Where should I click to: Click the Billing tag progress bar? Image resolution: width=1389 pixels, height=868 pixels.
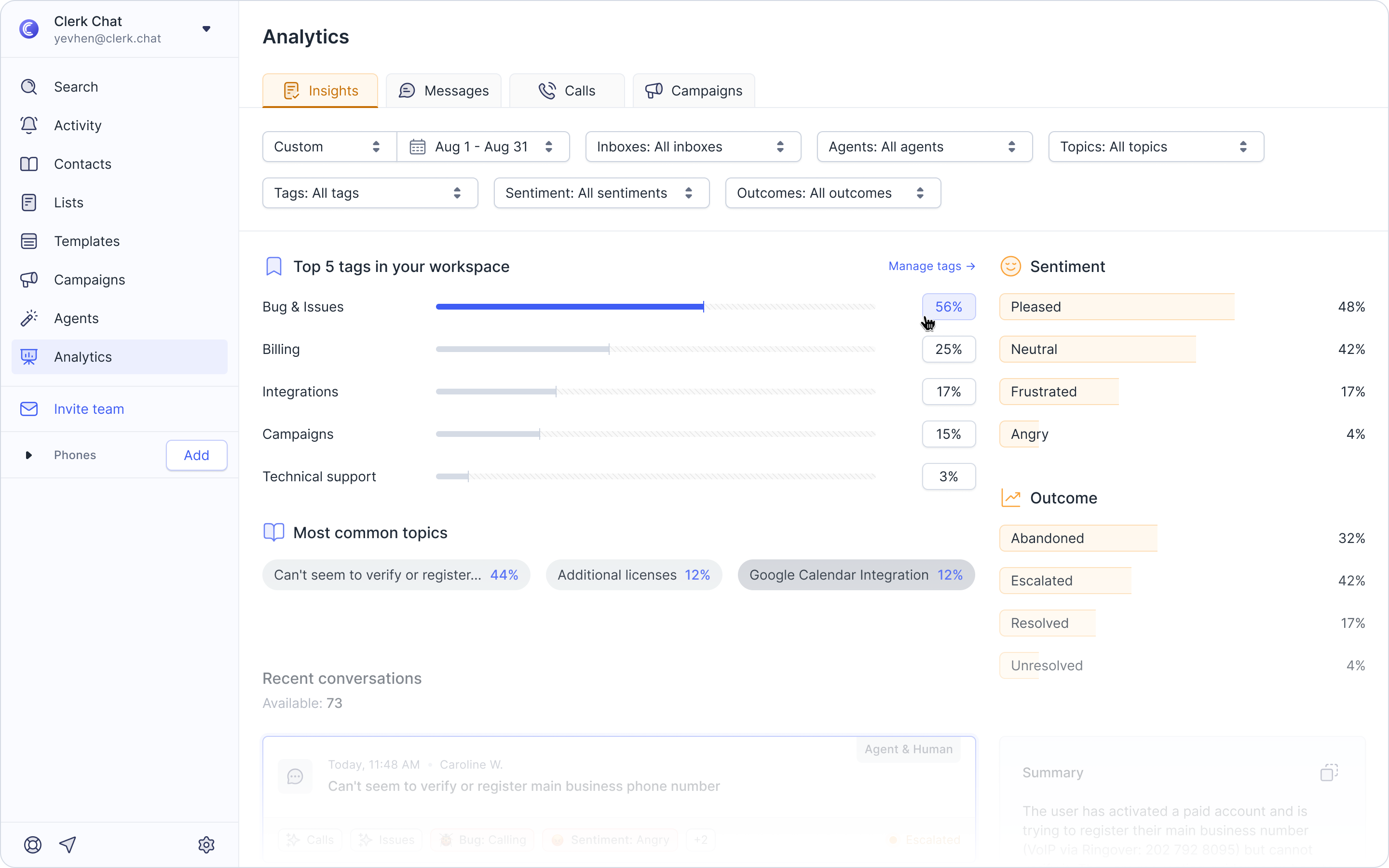point(655,349)
